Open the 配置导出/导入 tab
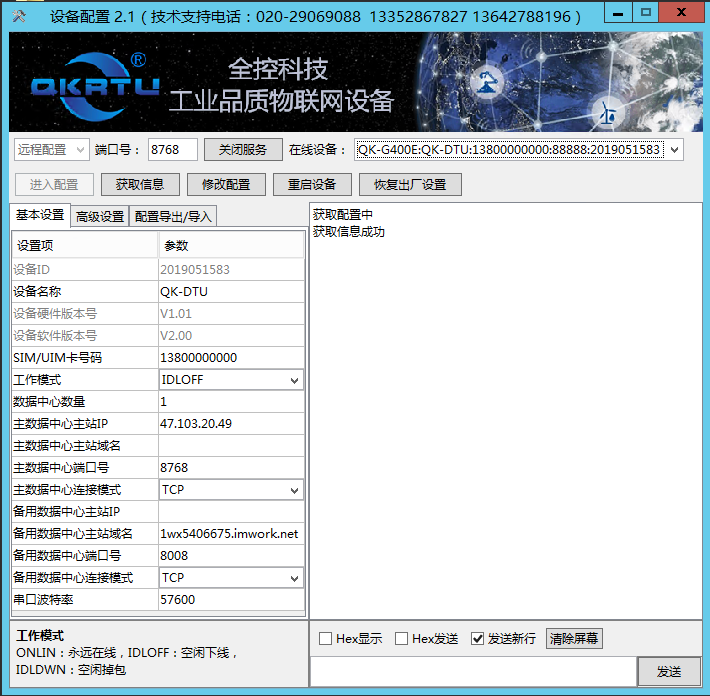Screen dimensions: 710x696 173,216
